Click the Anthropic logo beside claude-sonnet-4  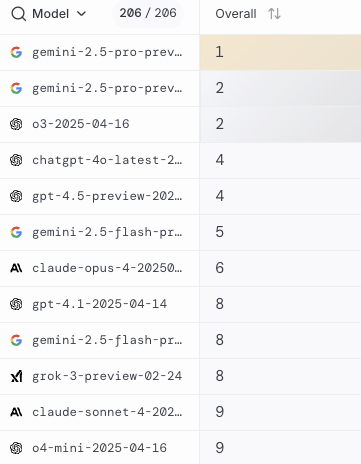pos(16,412)
